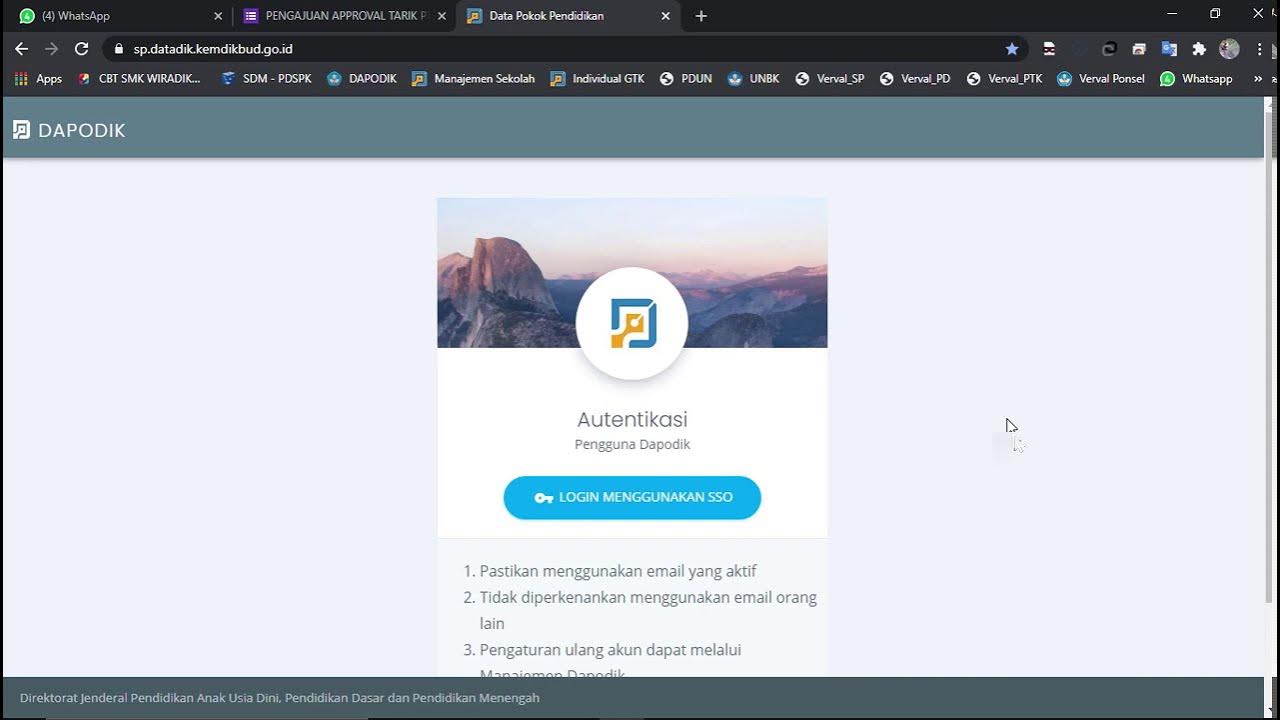Click the chain-link extension icon

pos(1108,48)
